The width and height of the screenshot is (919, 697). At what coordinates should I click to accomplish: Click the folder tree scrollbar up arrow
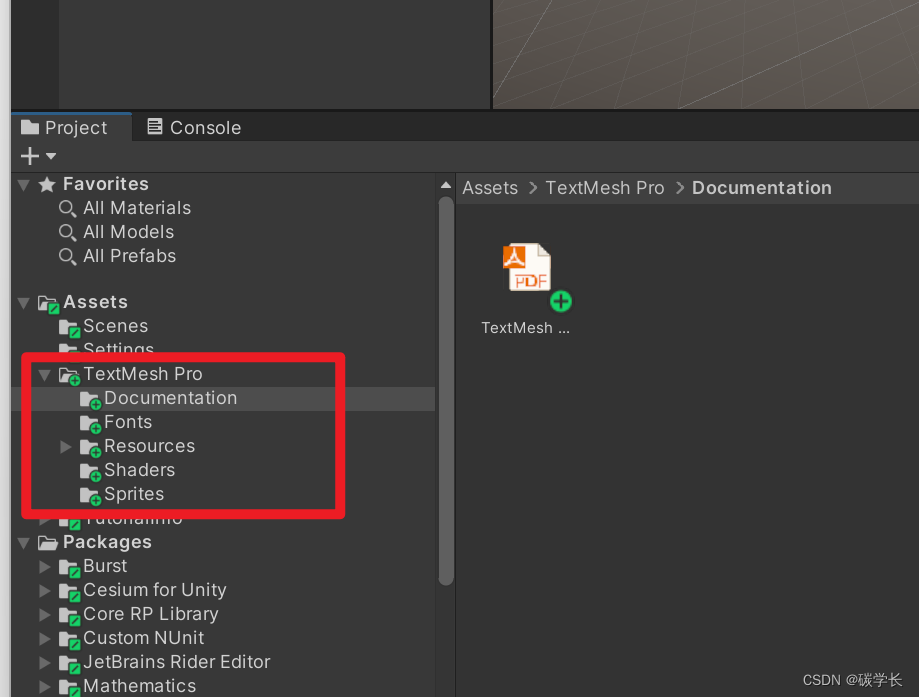point(445,185)
